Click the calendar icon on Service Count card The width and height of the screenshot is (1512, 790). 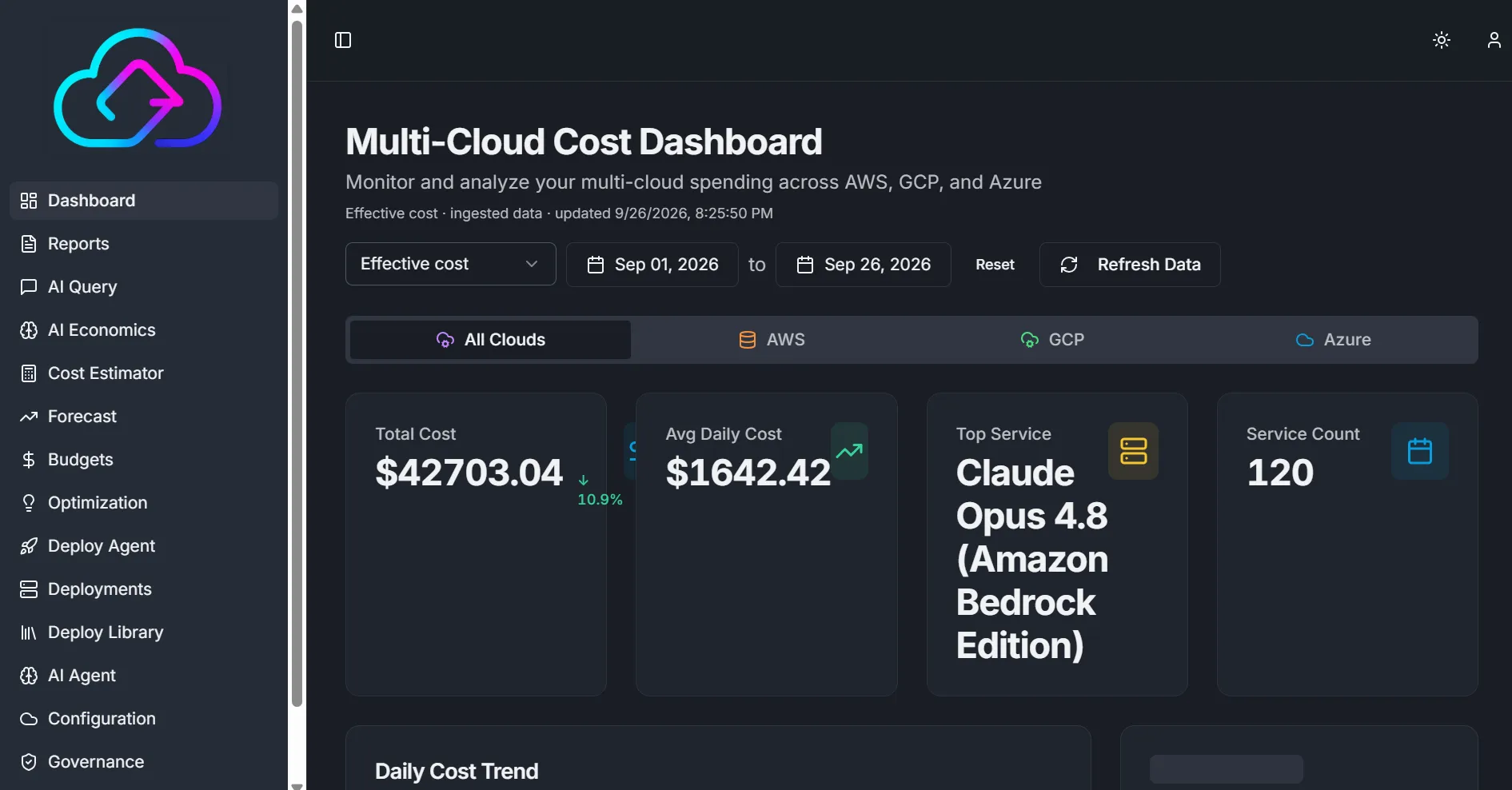click(x=1419, y=451)
